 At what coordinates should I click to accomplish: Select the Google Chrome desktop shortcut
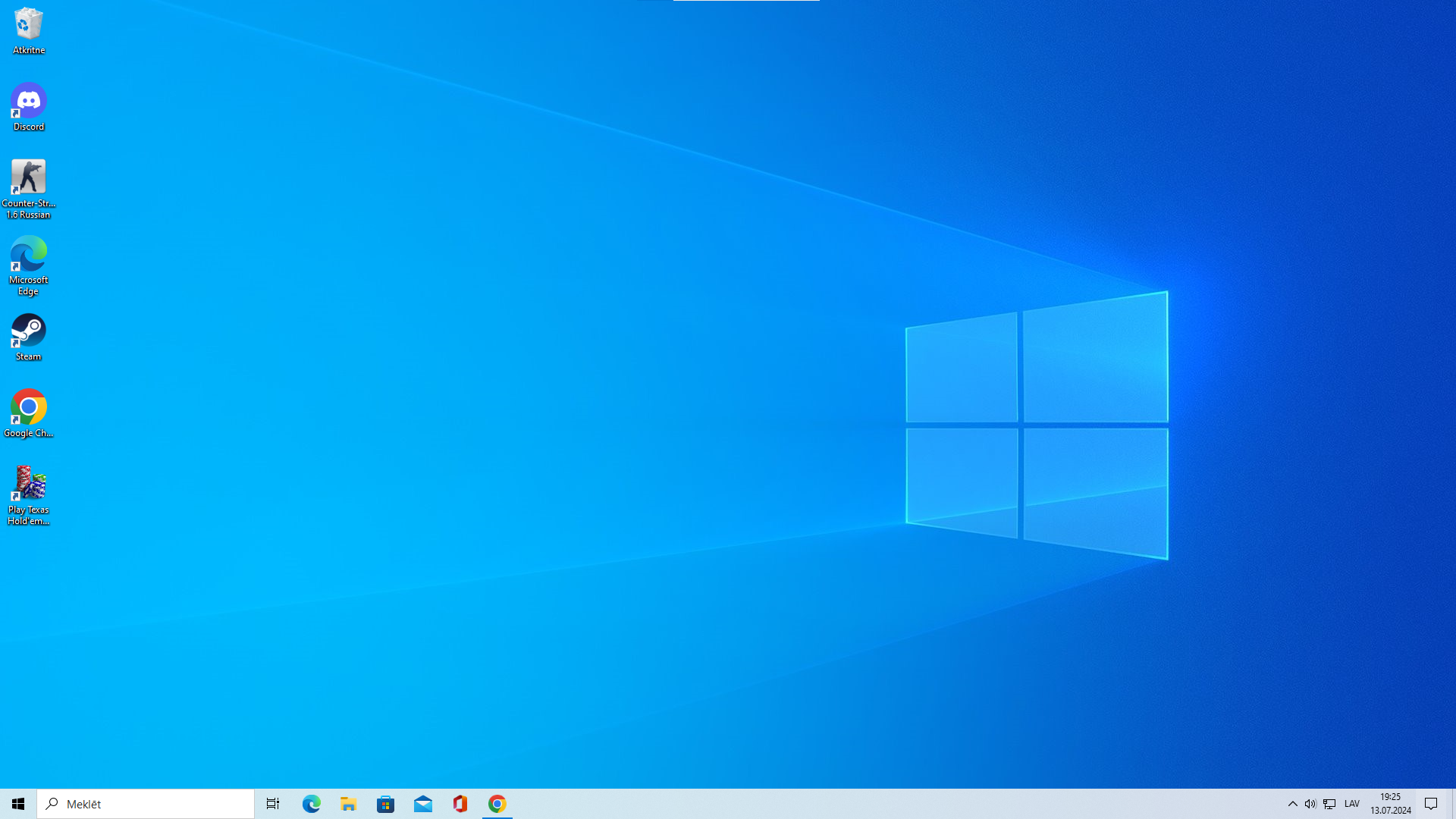pos(29,414)
